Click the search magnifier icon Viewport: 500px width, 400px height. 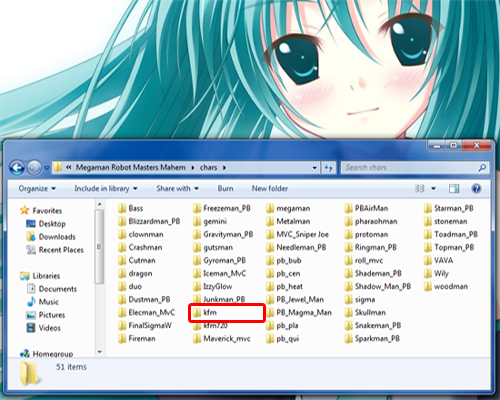pyautogui.click(x=482, y=167)
